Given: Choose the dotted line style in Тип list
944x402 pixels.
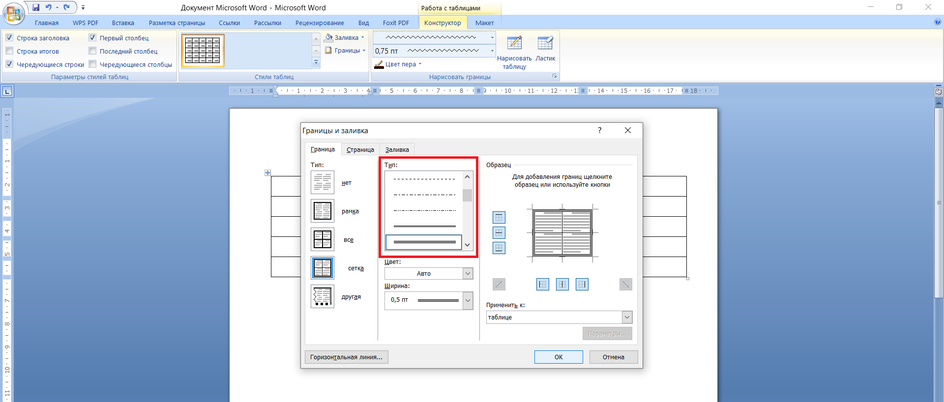Looking at the screenshot, I should pos(424,179).
